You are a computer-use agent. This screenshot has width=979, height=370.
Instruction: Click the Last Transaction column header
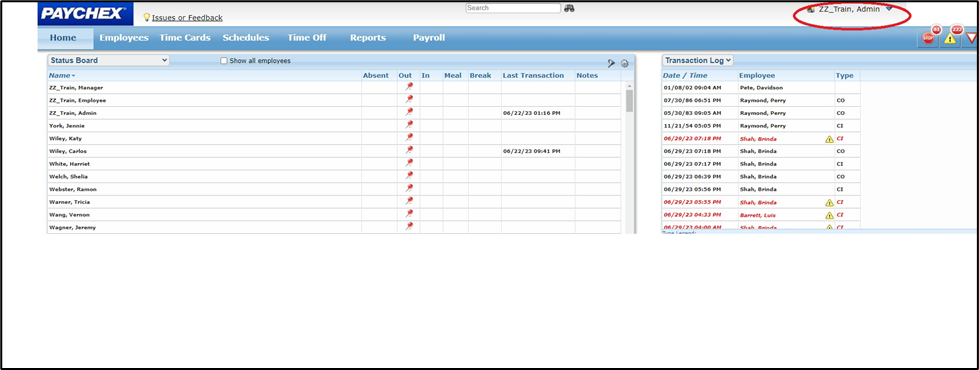coord(533,75)
